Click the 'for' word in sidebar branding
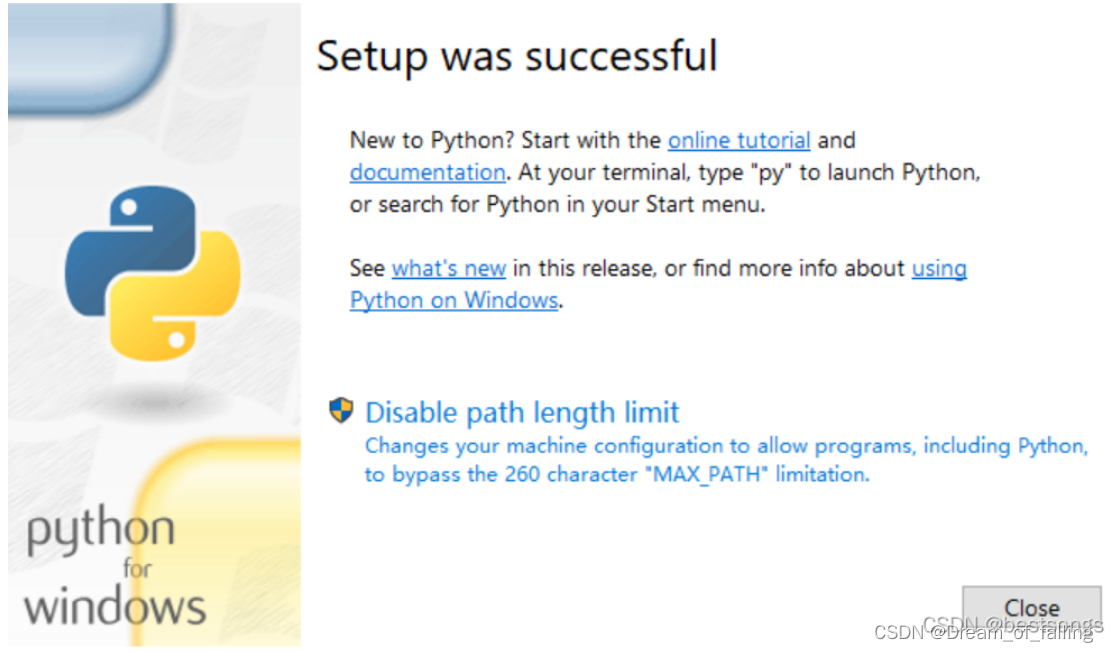This screenshot has width=1108, height=652. tap(137, 569)
